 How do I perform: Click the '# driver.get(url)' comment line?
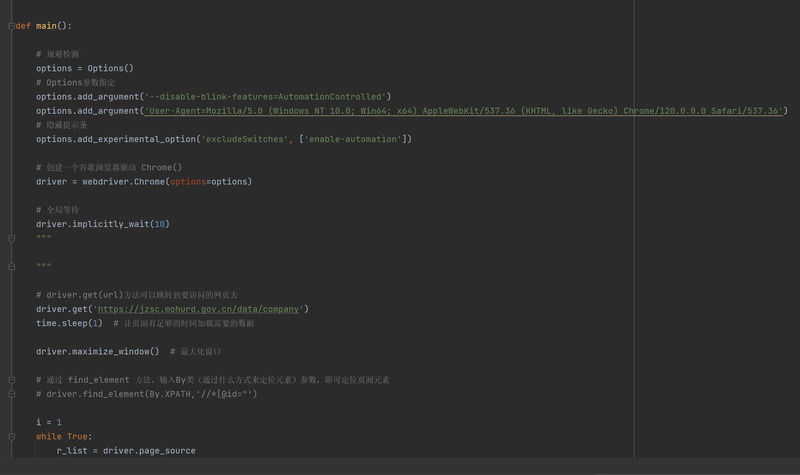(137, 295)
